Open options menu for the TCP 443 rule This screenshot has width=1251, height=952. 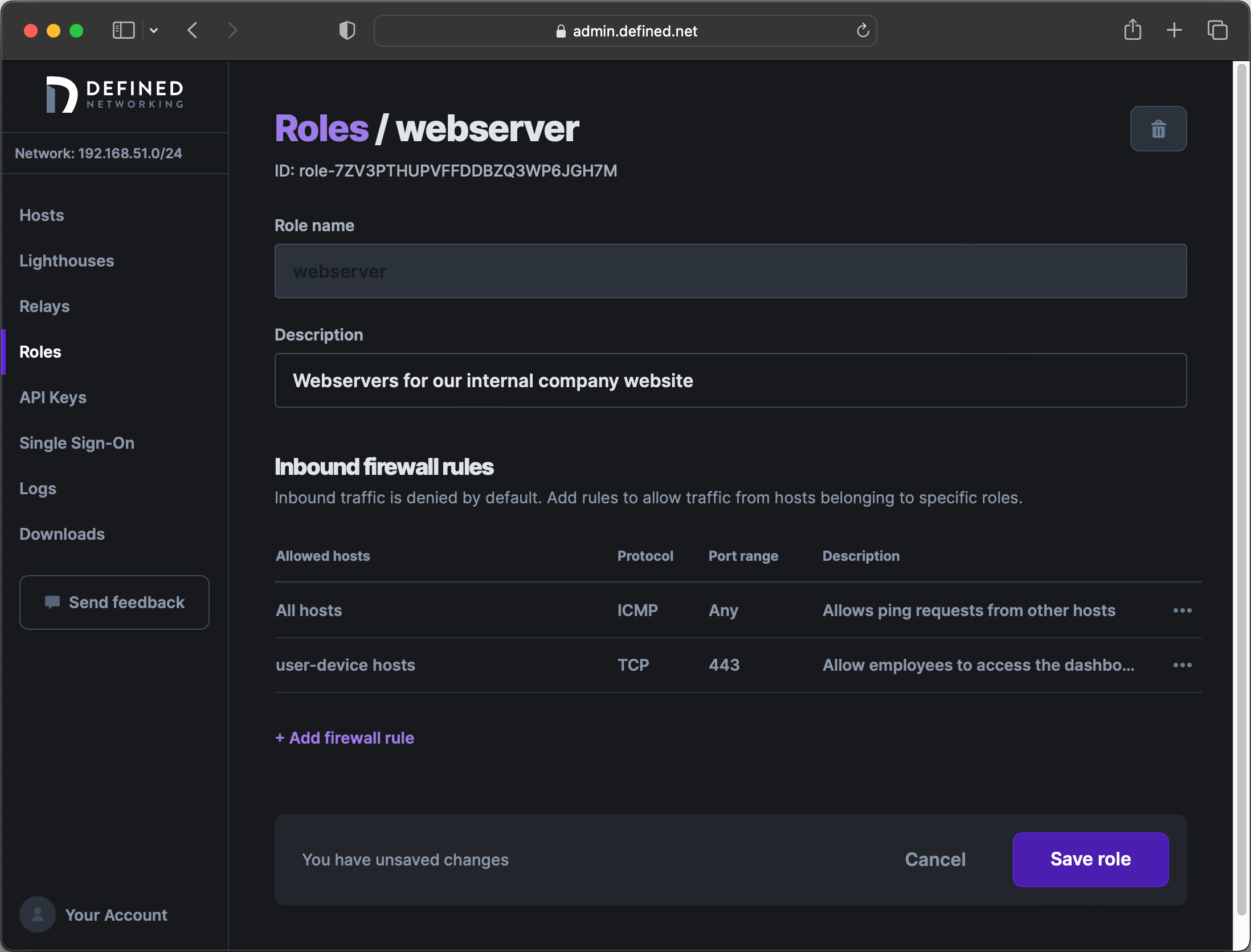point(1182,665)
